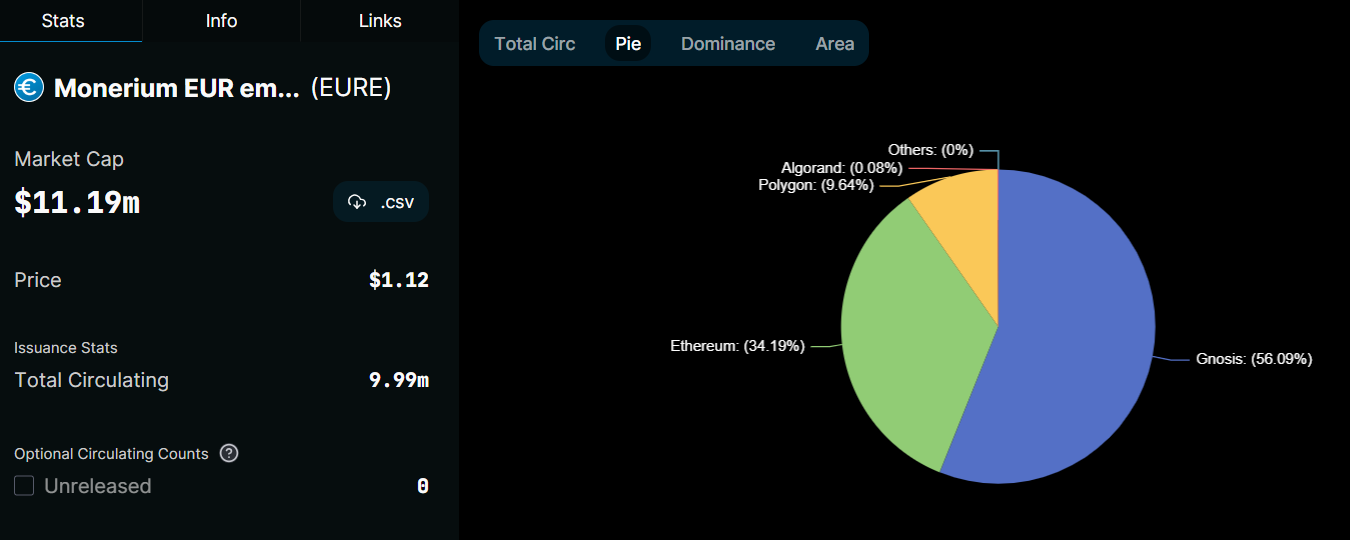Click the Ethereum: (34.19%) label
This screenshot has height=540, width=1350.
(737, 346)
